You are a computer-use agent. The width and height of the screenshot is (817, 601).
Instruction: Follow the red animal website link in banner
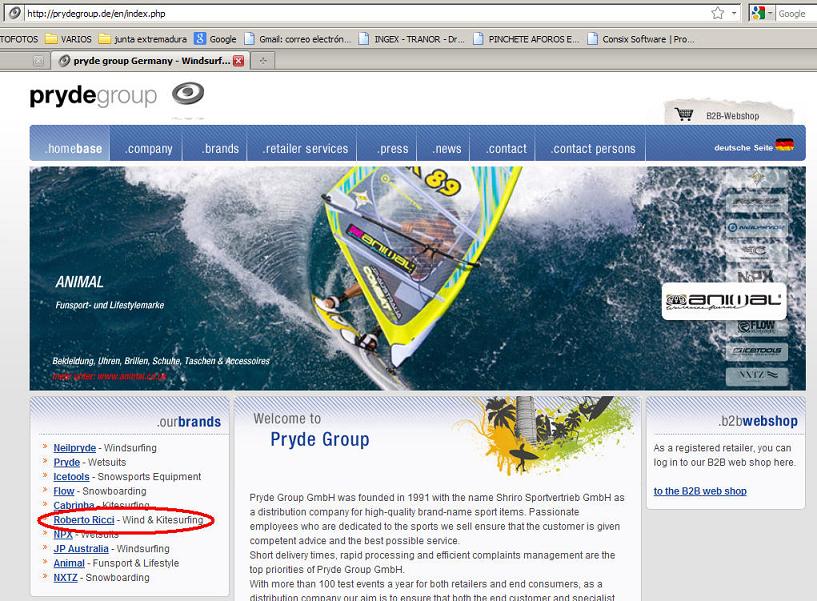tap(110, 376)
